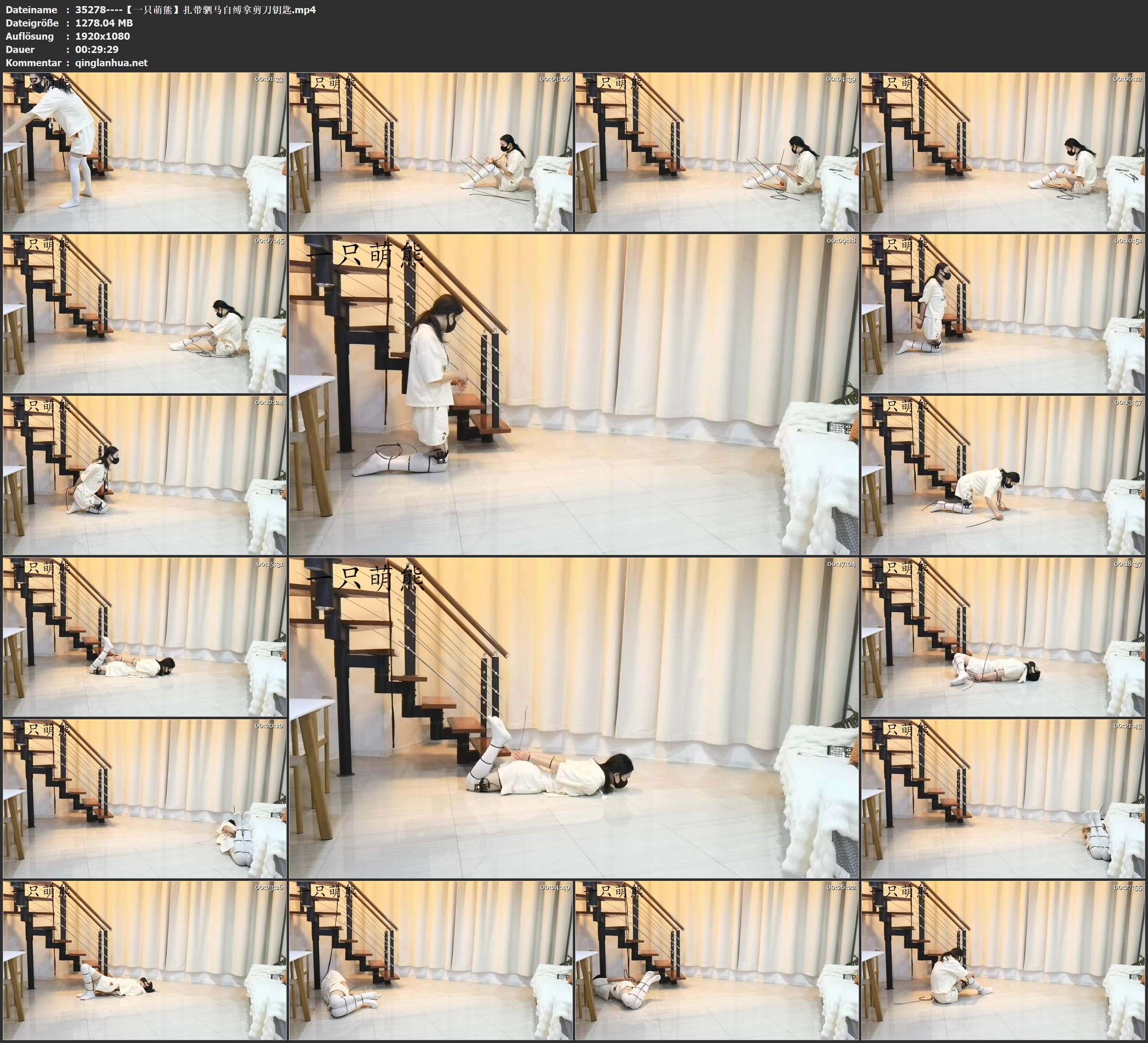Click the frame with timestamp 00:13:57
The image size is (1148, 1043).
coord(1003,475)
